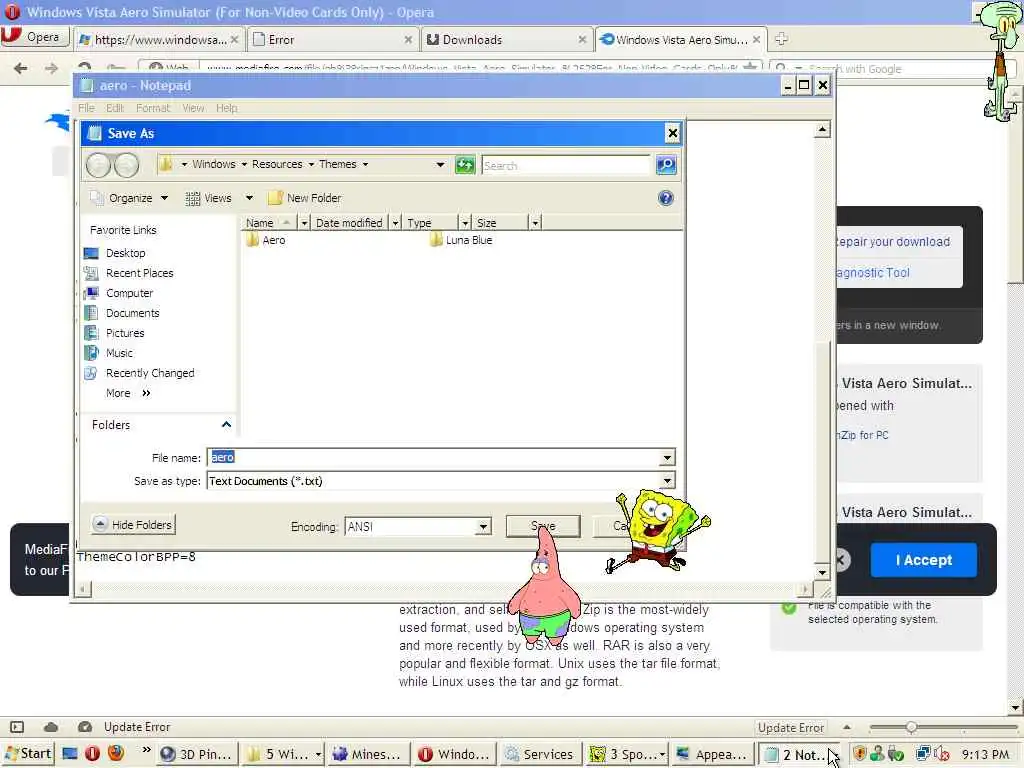1024x768 pixels.
Task: Switch to the Downloads tab in Opera
Action: [506, 39]
